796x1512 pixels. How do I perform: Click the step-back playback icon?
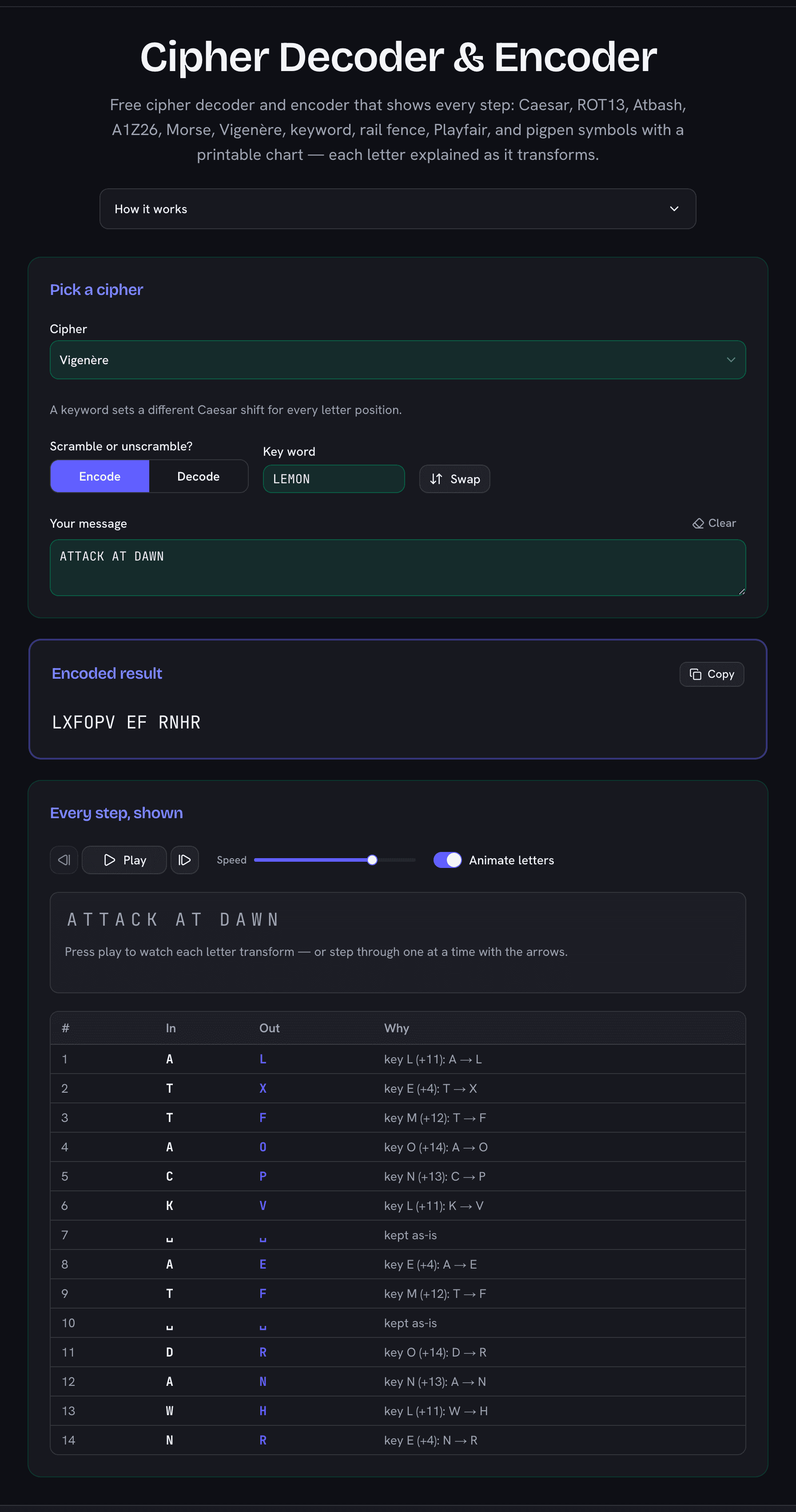click(x=64, y=860)
